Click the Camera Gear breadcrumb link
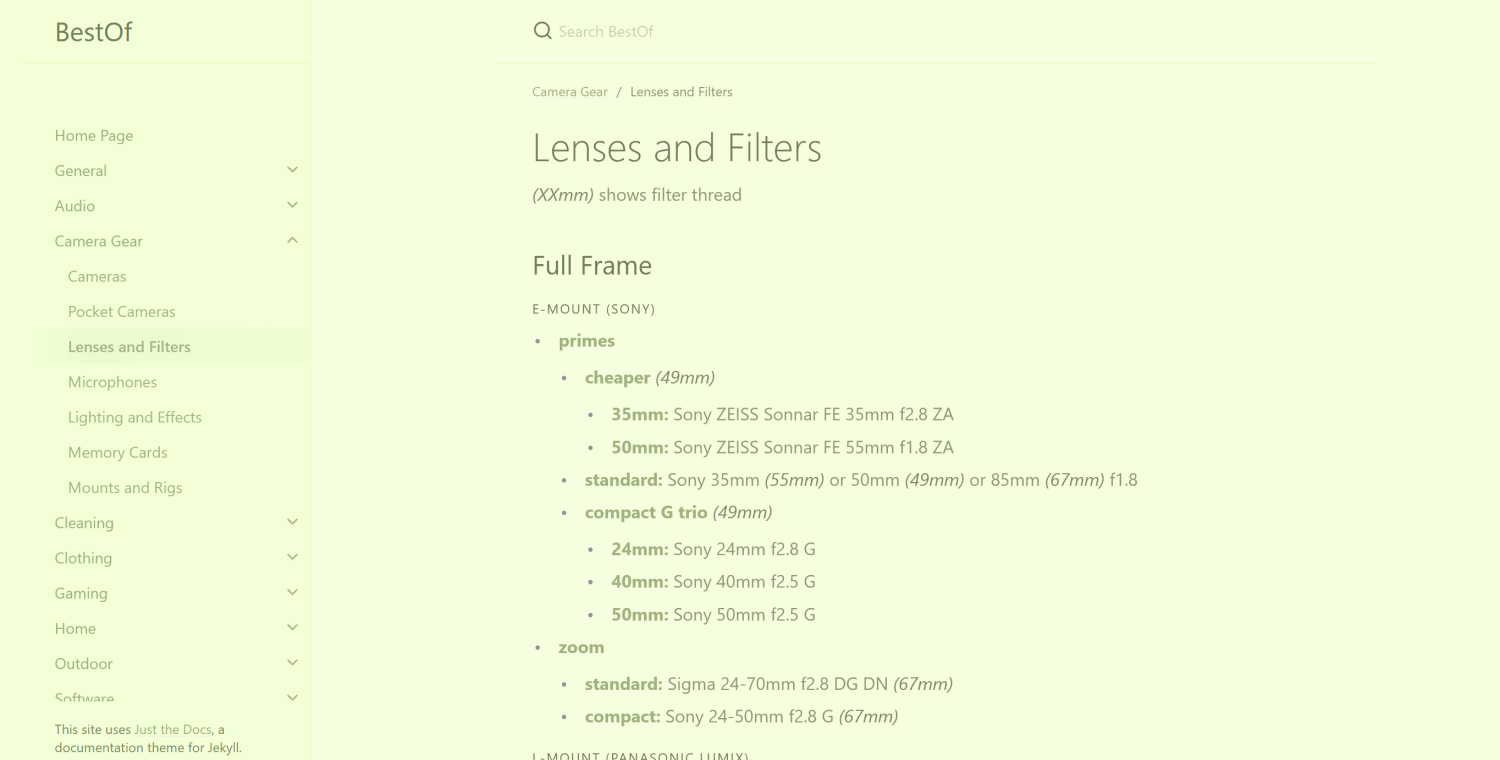 570,92
